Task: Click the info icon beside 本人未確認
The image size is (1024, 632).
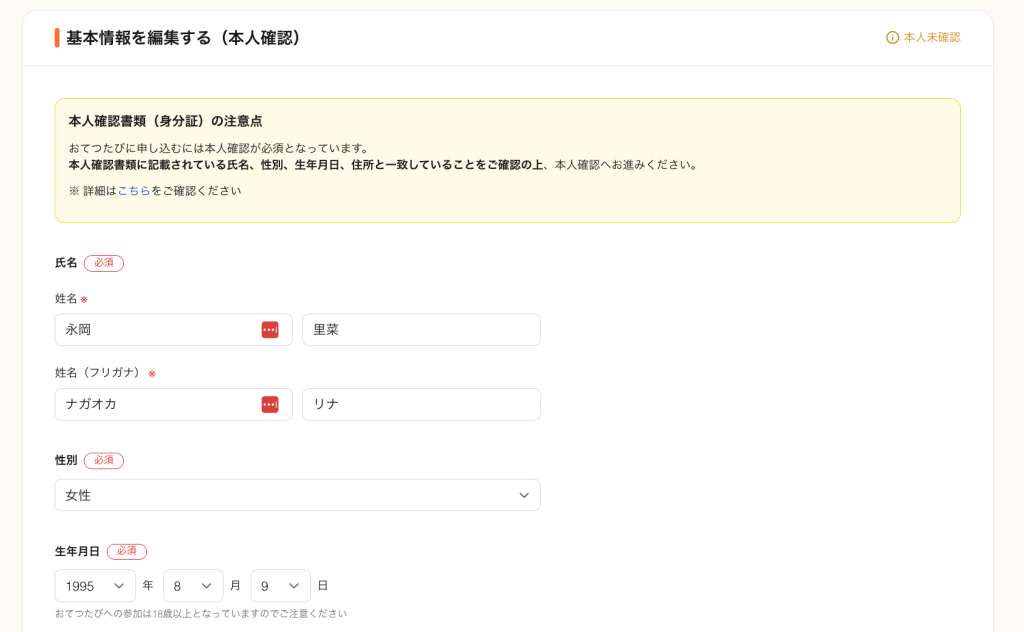Action: [x=892, y=38]
